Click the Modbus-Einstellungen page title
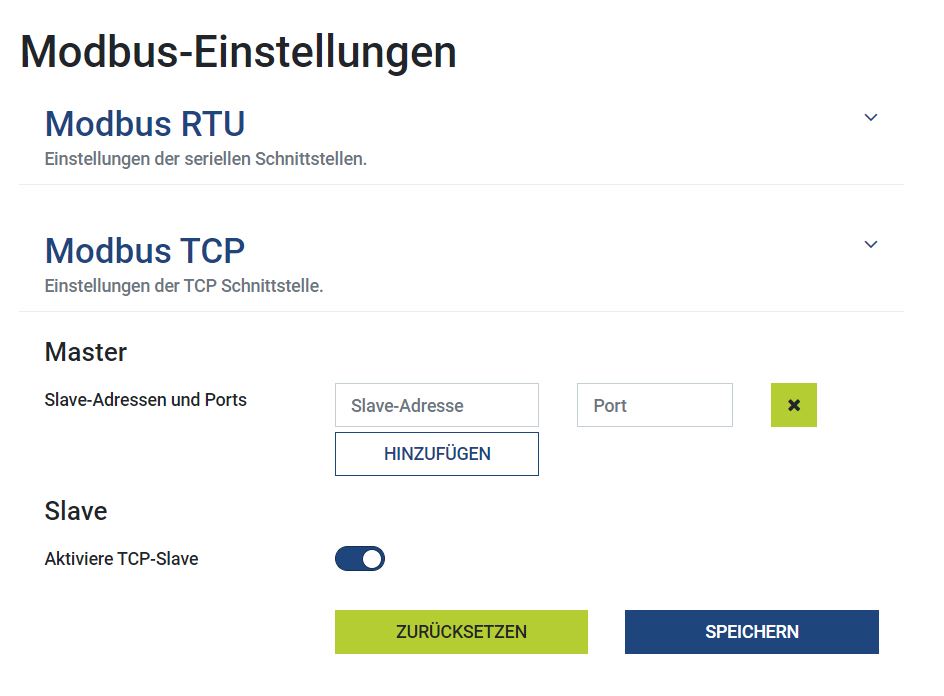Image resolution: width=944 pixels, height=696 pixels. coord(238,52)
